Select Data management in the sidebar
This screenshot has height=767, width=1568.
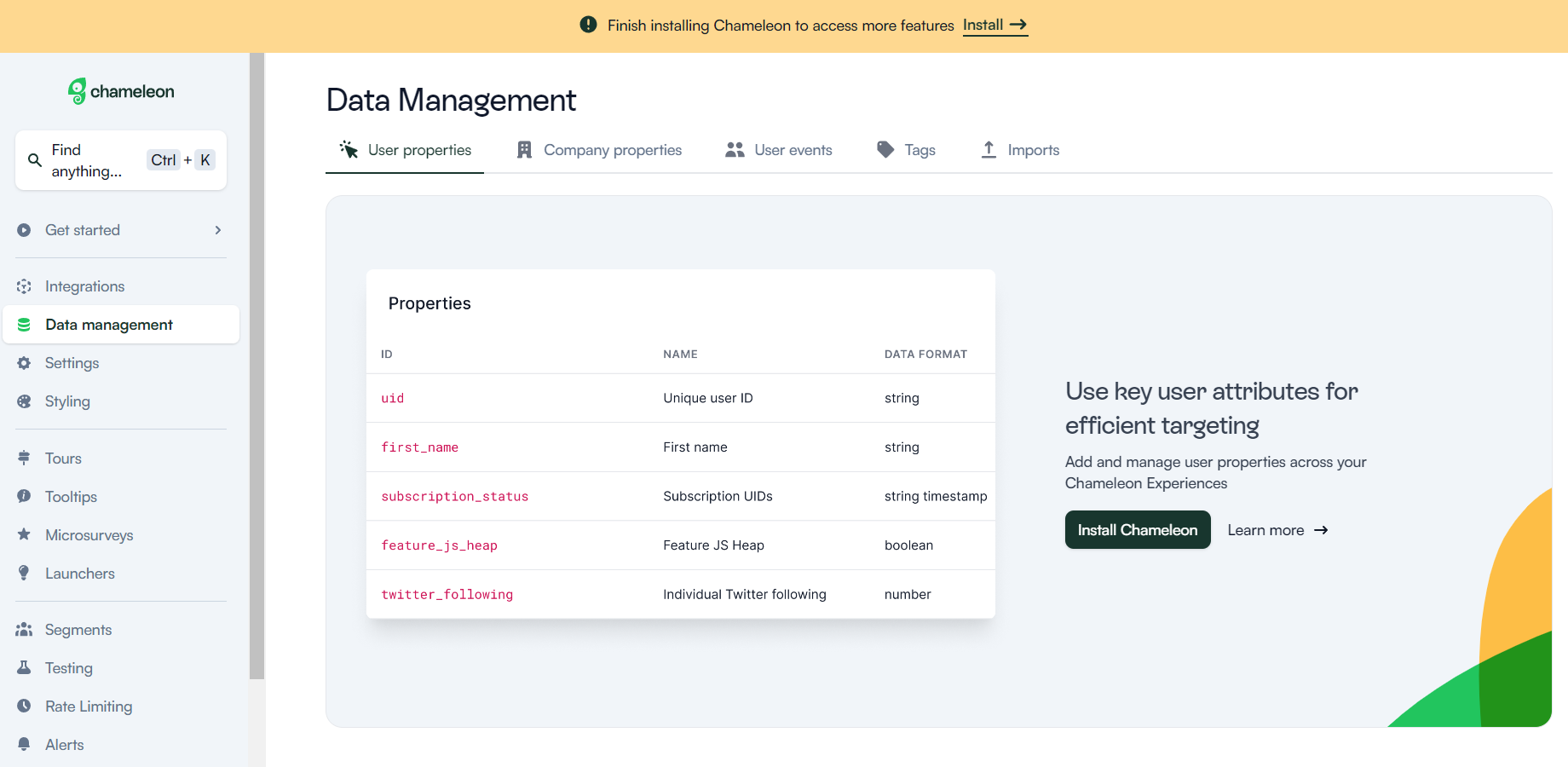click(121, 325)
